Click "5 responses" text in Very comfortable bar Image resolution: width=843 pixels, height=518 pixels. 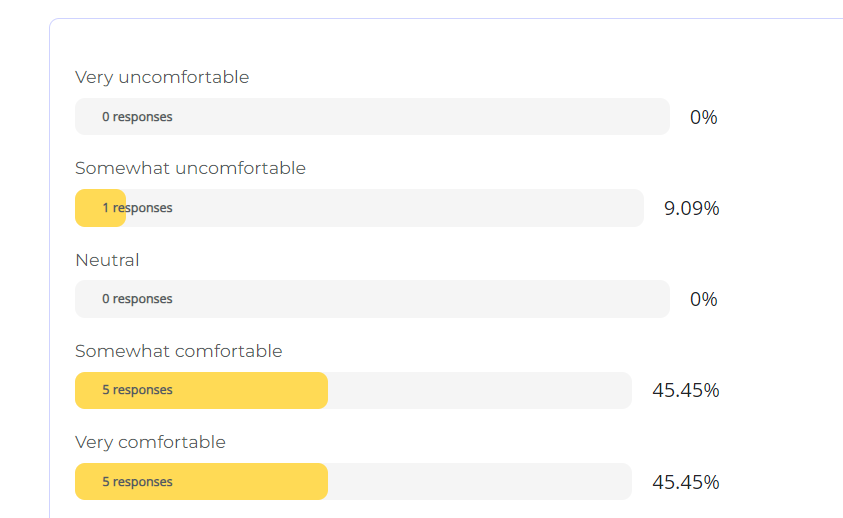(x=137, y=482)
